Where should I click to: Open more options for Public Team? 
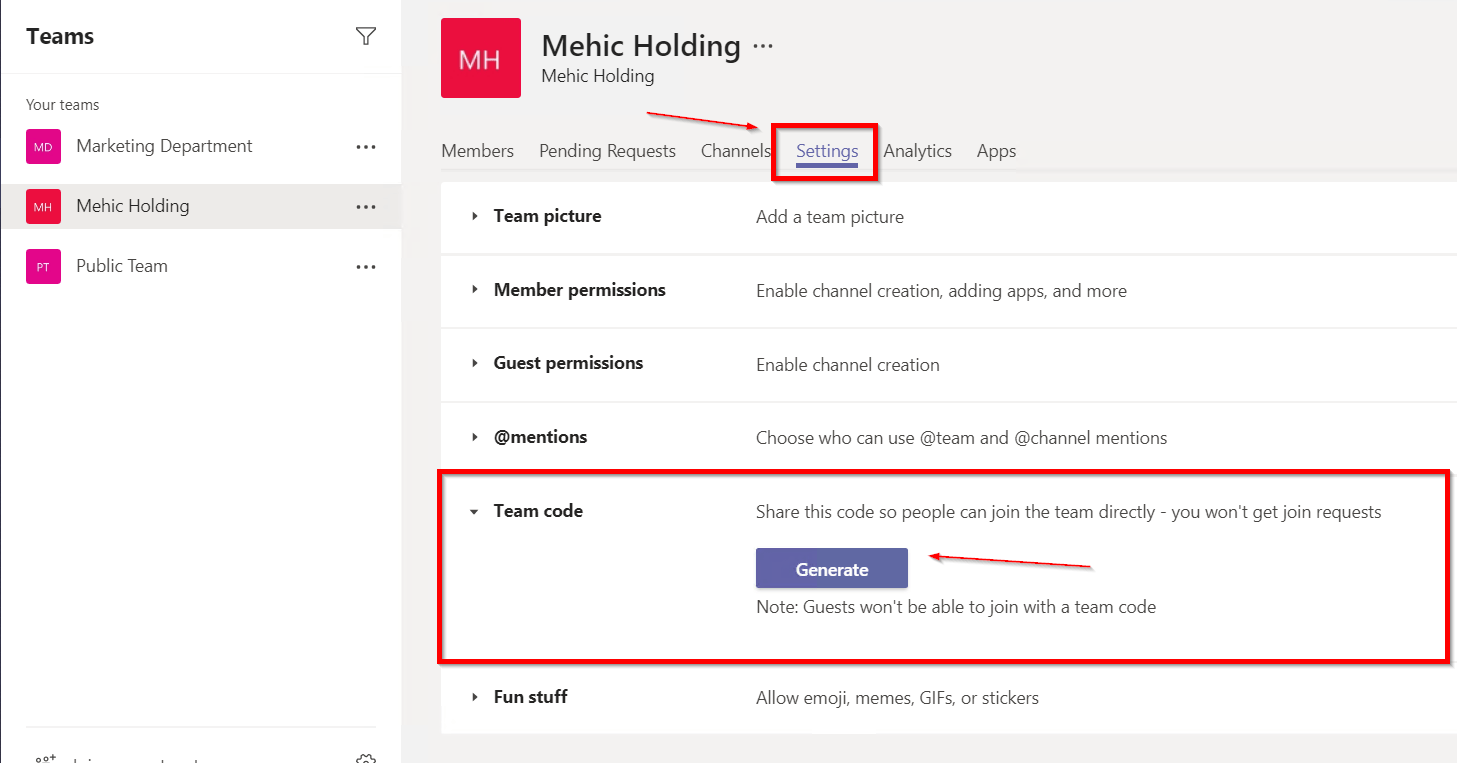366,267
